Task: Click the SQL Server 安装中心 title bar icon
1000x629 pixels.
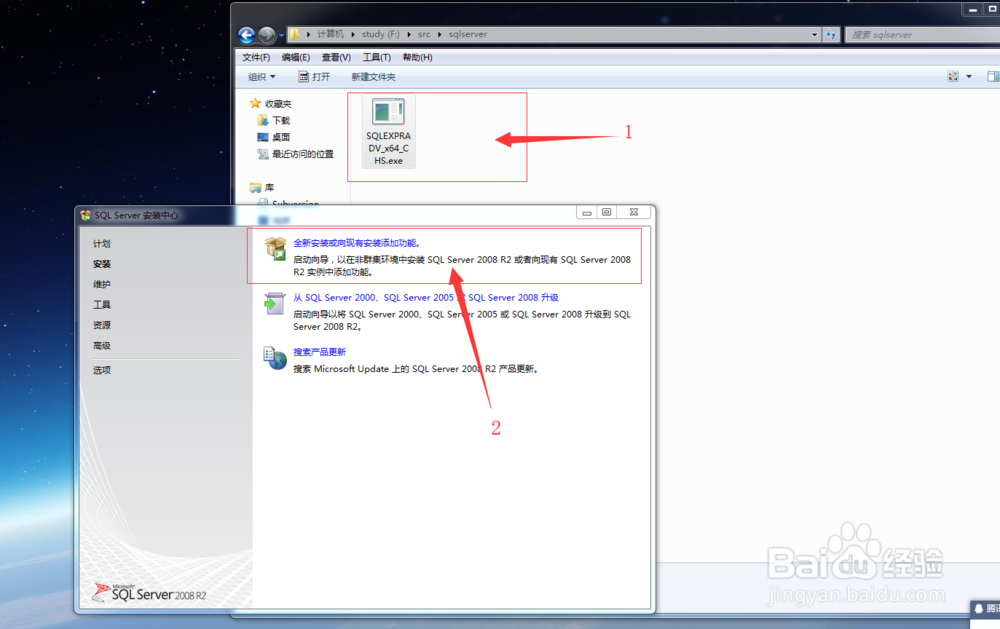Action: tap(86, 216)
